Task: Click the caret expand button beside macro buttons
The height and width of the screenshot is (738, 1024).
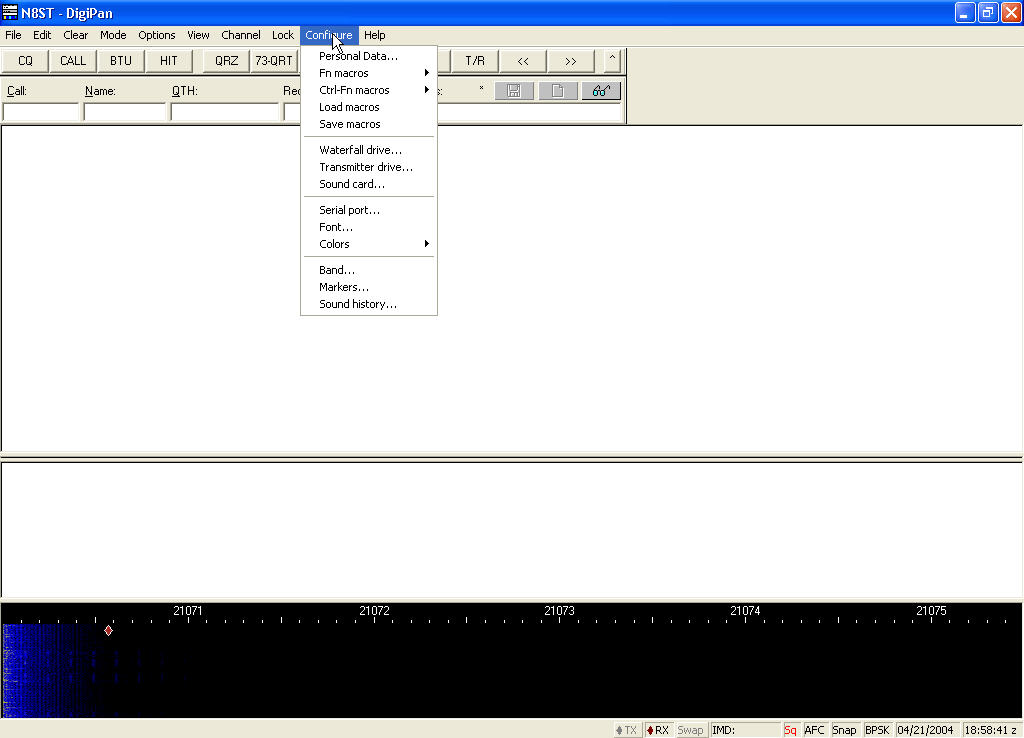Action: 612,59
